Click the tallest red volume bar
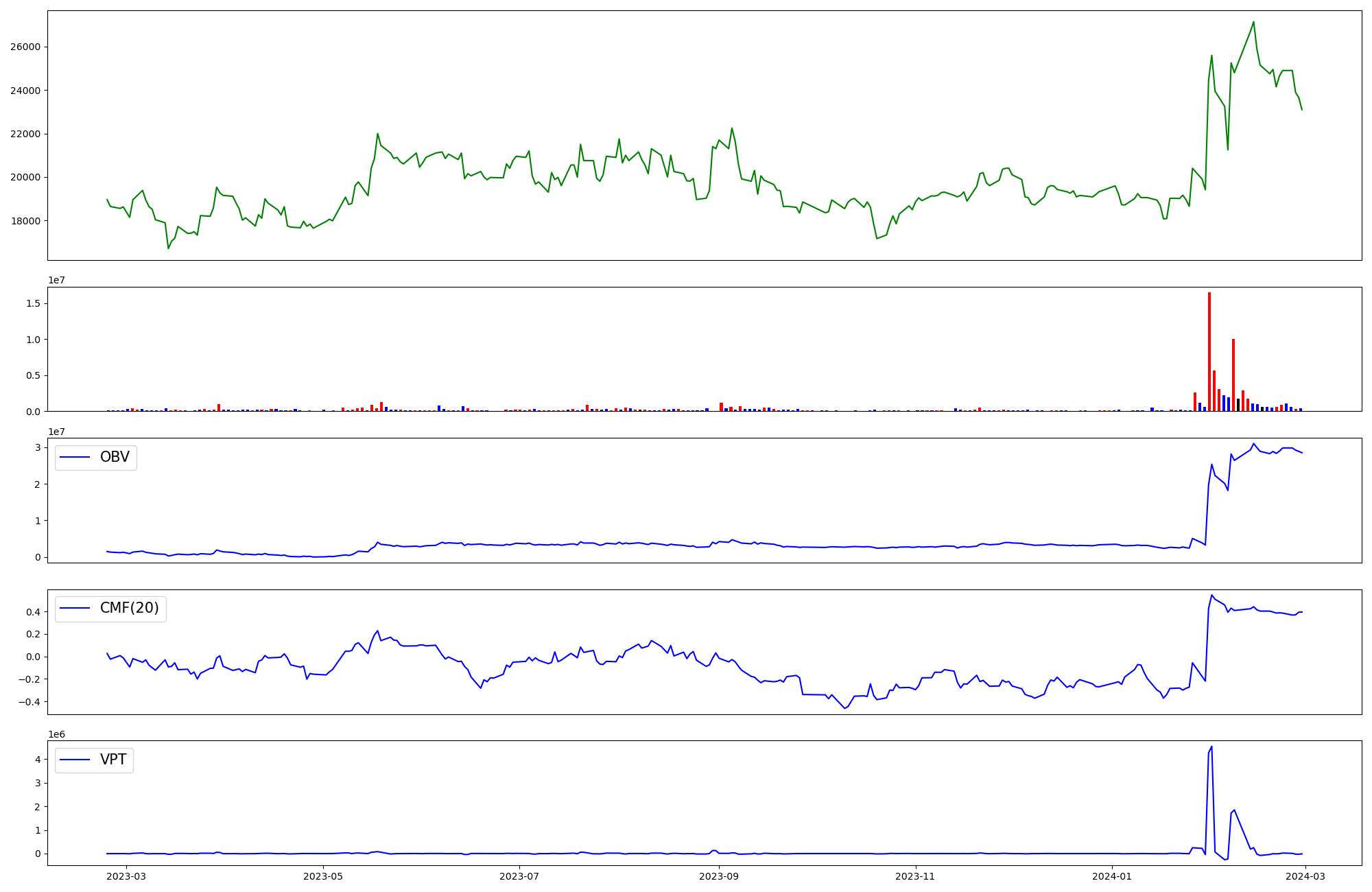Screen dimensions: 1372x892 pyautogui.click(x=1209, y=351)
